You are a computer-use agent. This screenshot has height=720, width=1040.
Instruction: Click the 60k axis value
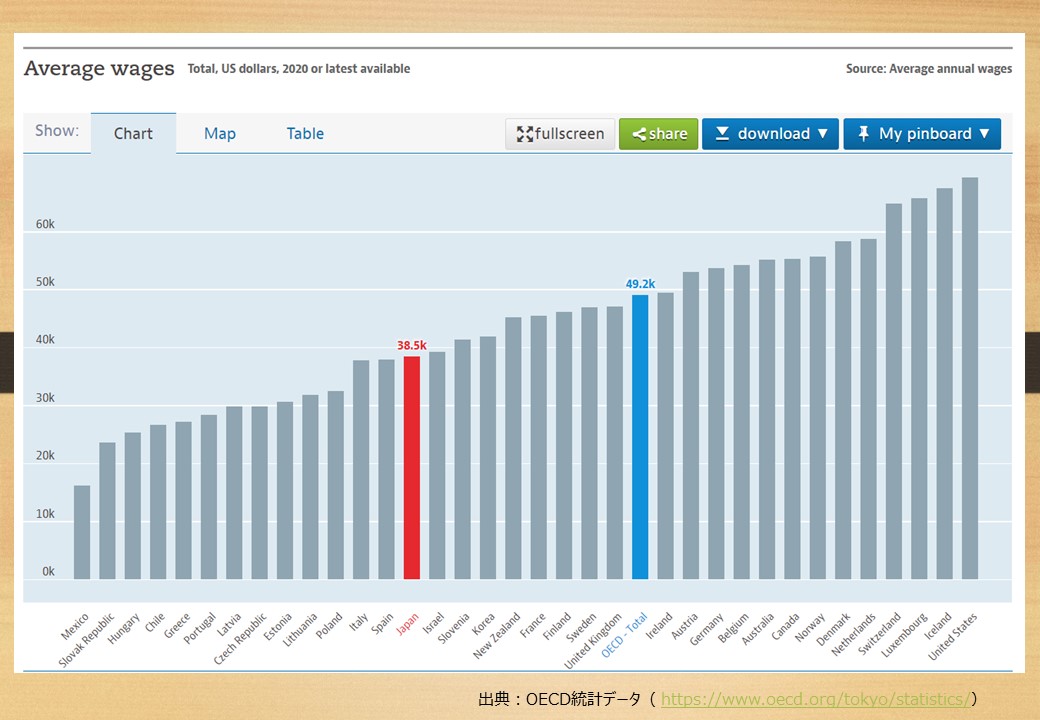click(x=45, y=224)
